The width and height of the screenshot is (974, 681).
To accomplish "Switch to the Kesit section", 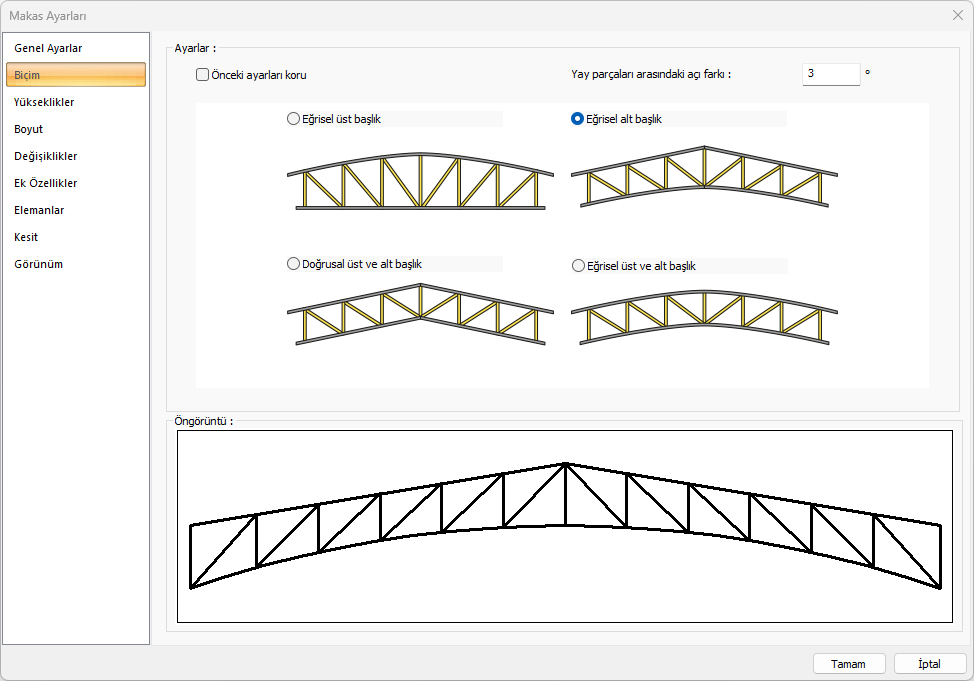I will (26, 237).
